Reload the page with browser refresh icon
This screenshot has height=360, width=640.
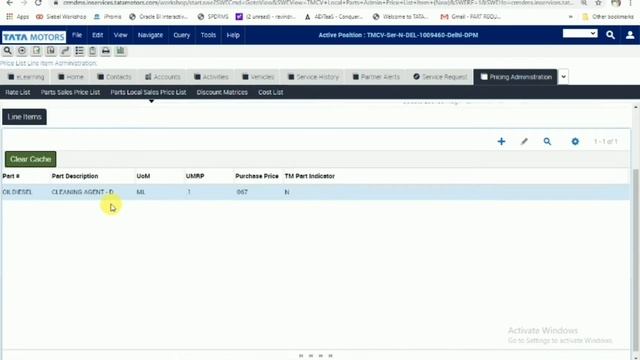(x=38, y=3)
